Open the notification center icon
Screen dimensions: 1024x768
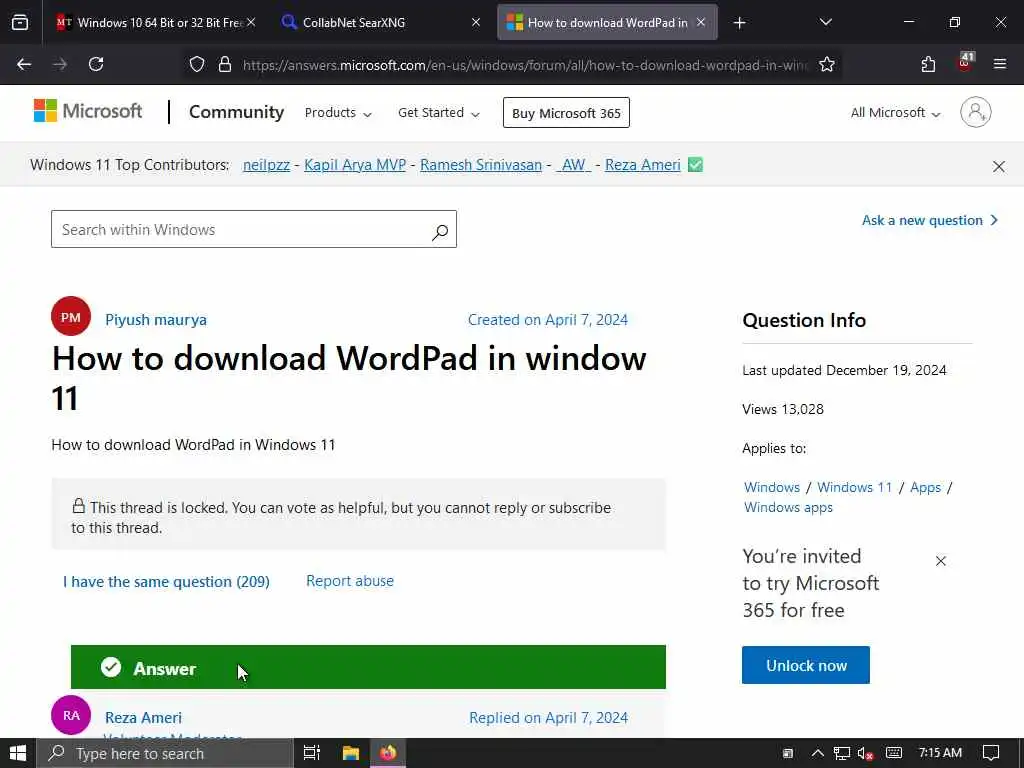[x=991, y=754]
